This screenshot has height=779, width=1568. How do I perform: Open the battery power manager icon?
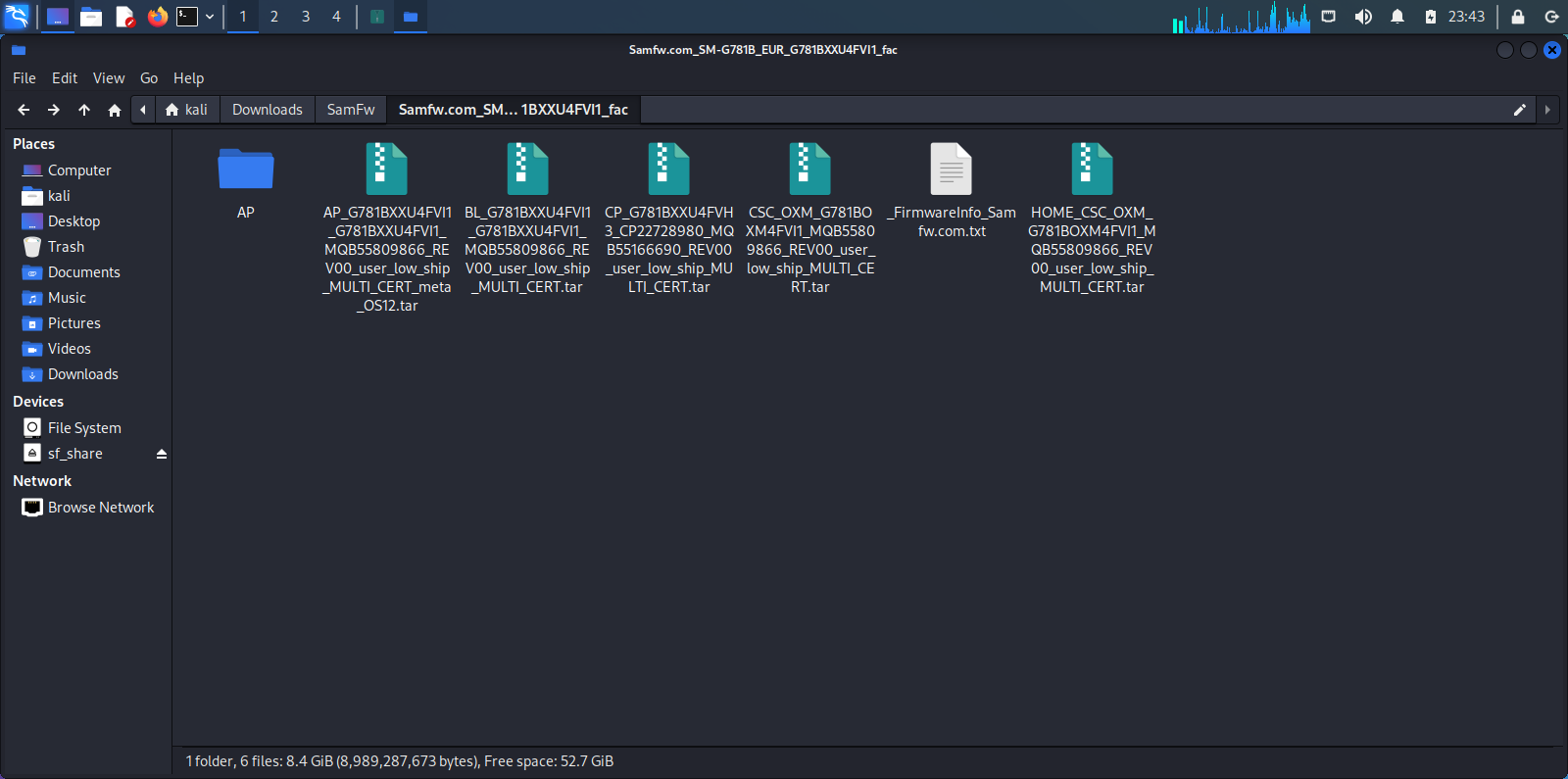tap(1431, 17)
